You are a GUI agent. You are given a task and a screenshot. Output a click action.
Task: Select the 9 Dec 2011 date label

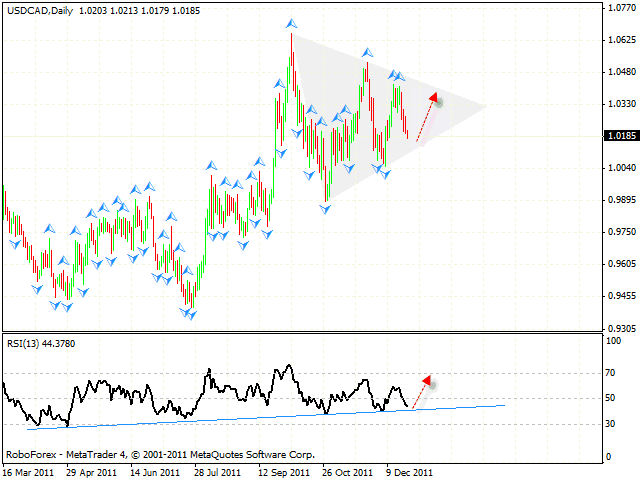coord(410,471)
